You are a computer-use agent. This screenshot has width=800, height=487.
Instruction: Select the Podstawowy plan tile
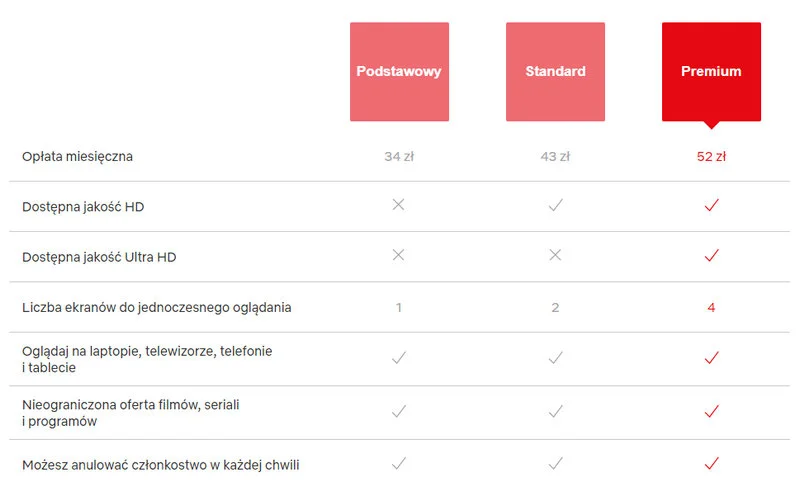point(399,72)
